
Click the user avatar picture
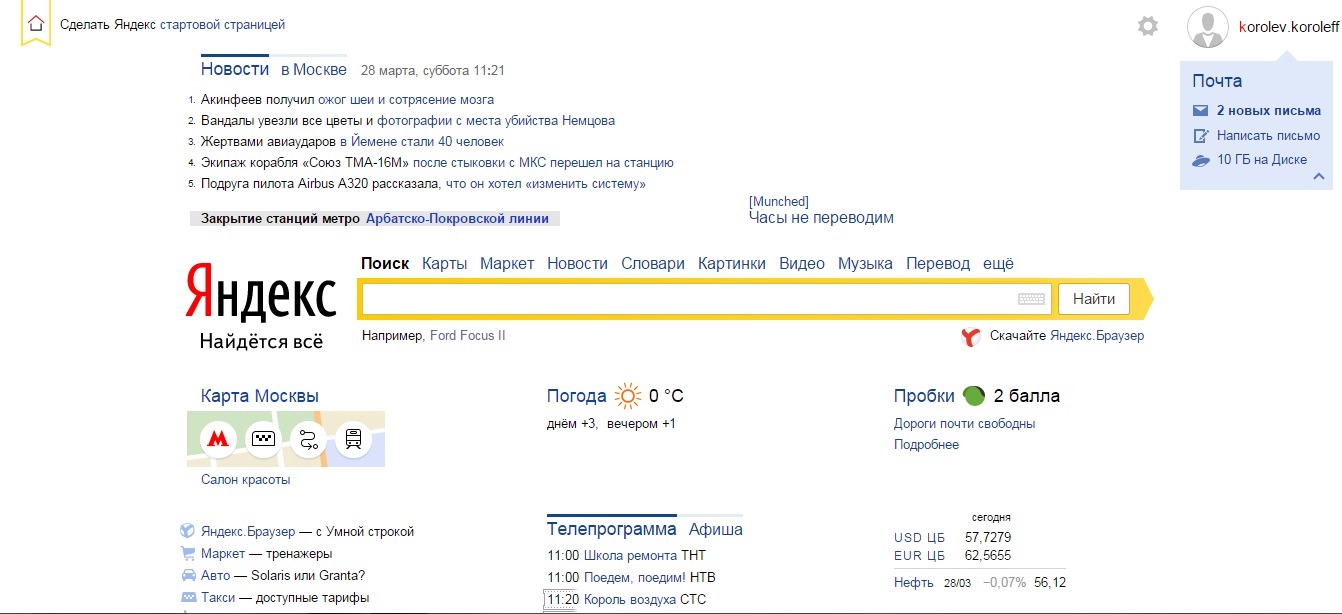[1207, 27]
